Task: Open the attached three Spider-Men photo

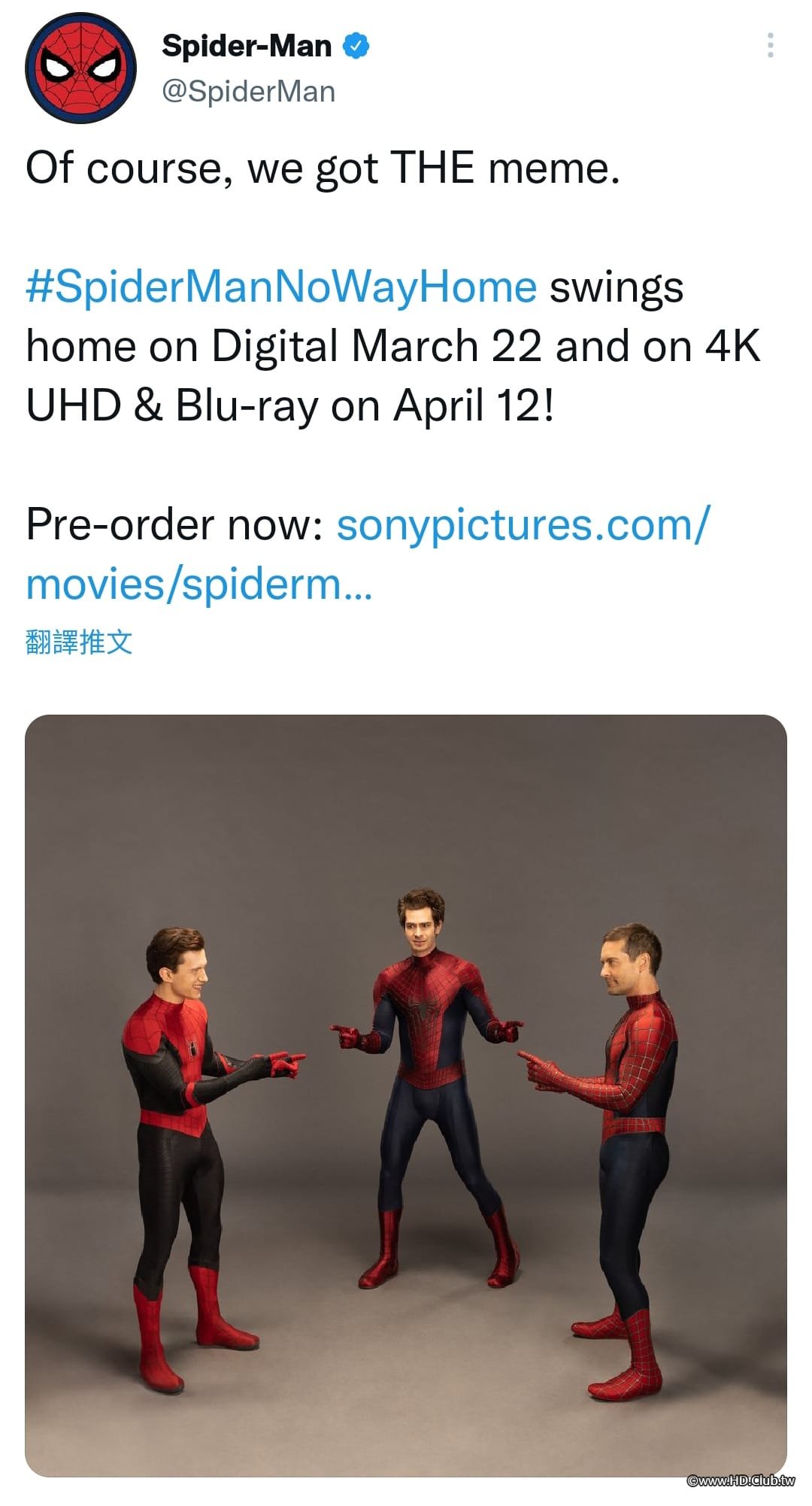Action: tap(406, 1095)
